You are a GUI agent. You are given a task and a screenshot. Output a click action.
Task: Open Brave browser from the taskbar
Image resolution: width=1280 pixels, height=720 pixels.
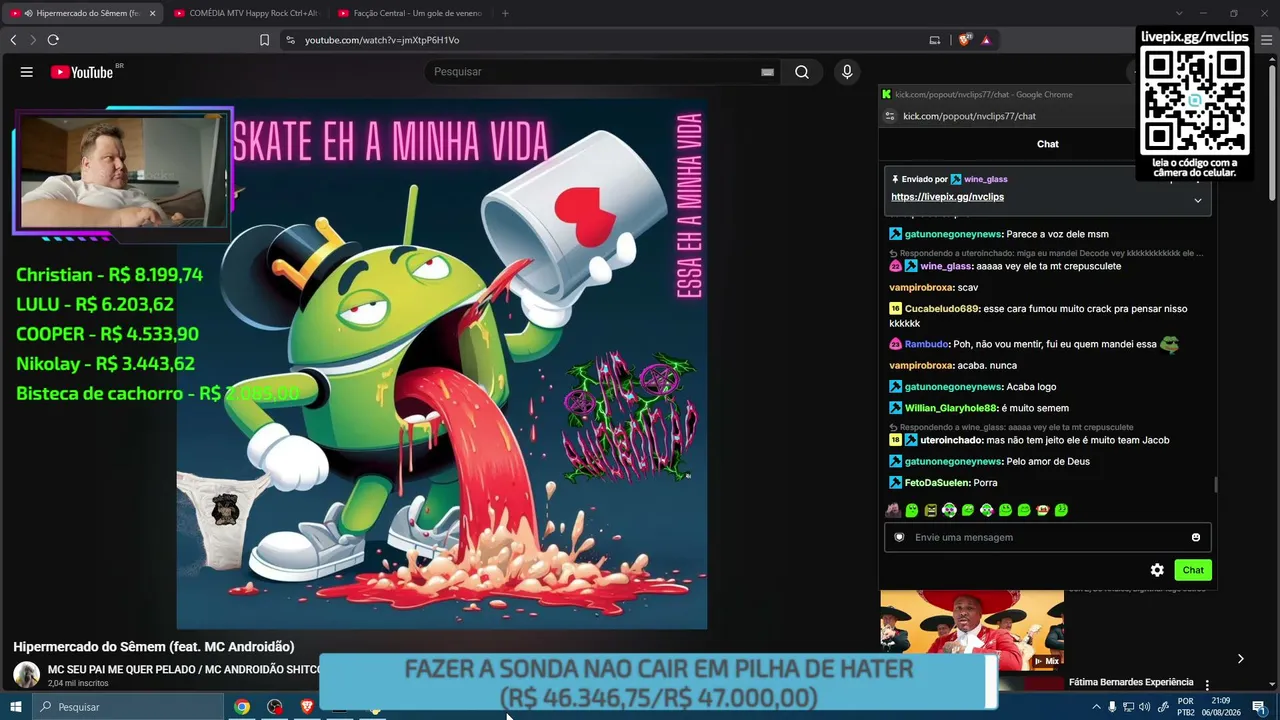pyautogui.click(x=307, y=707)
